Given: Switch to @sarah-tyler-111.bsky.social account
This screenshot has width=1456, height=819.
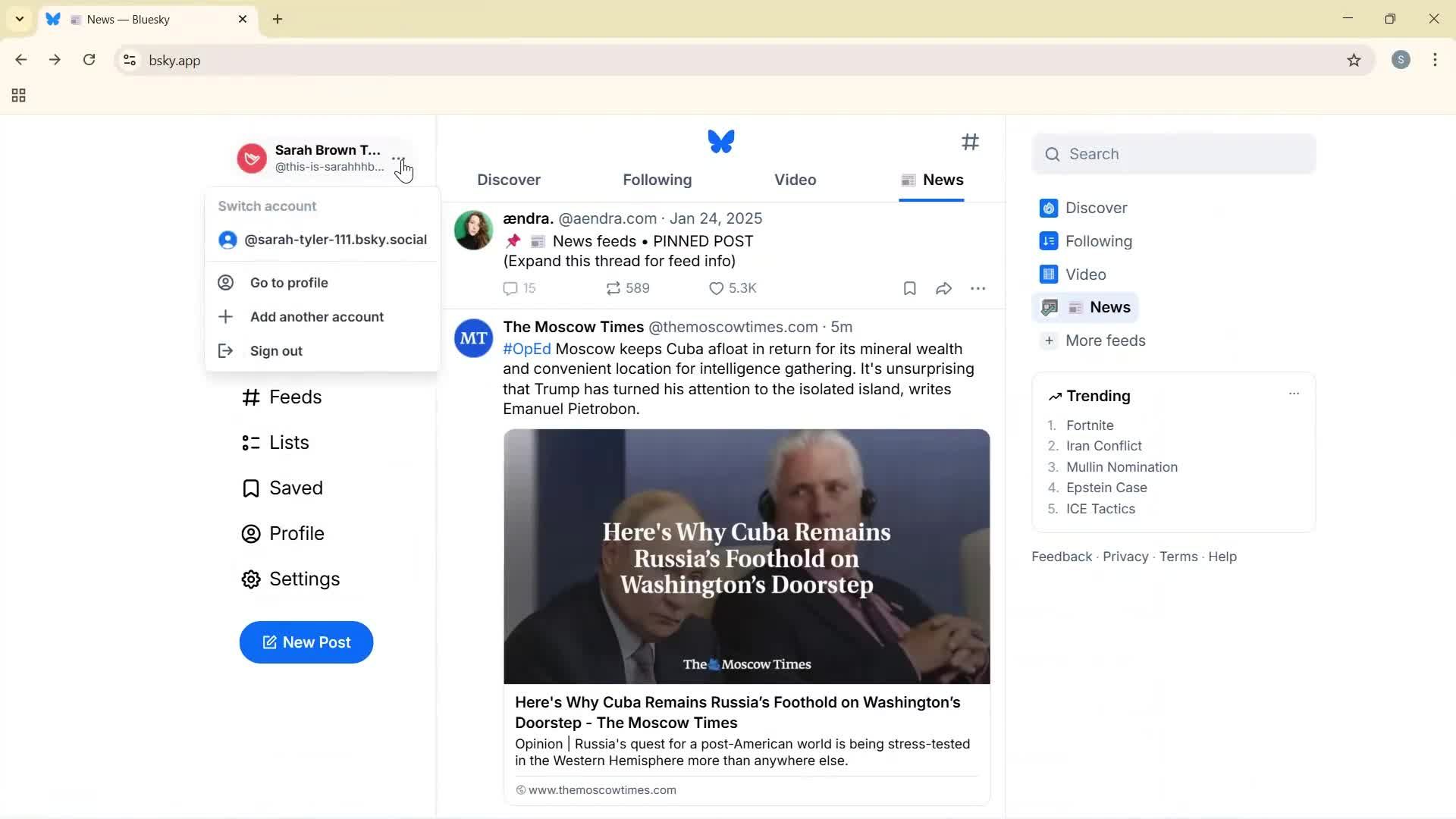Looking at the screenshot, I should (336, 240).
